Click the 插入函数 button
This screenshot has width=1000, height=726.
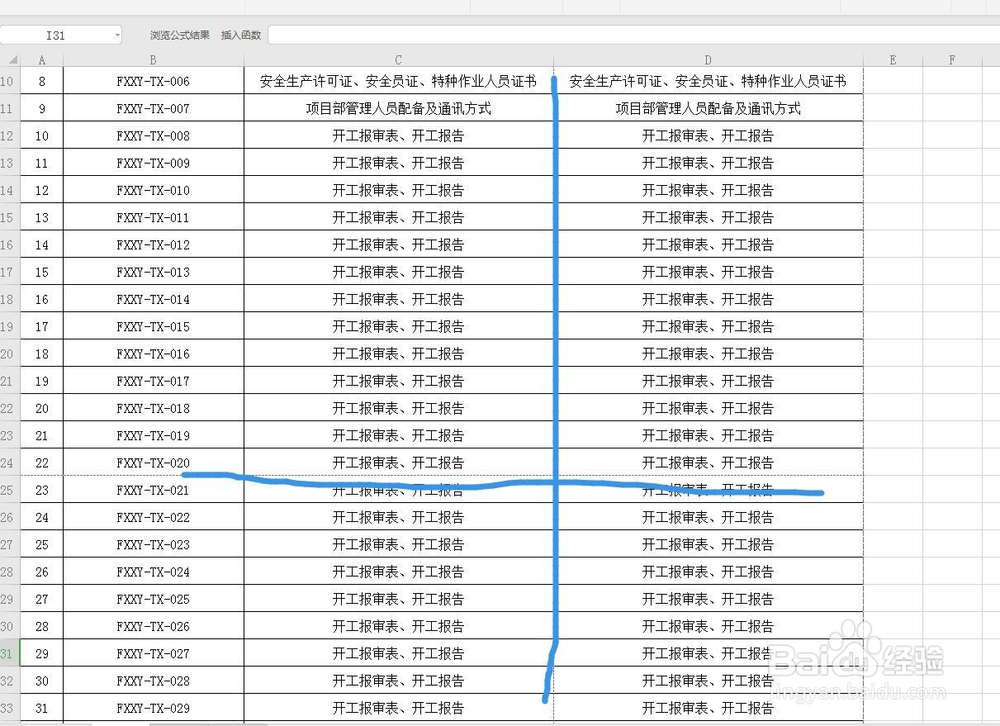[241, 35]
